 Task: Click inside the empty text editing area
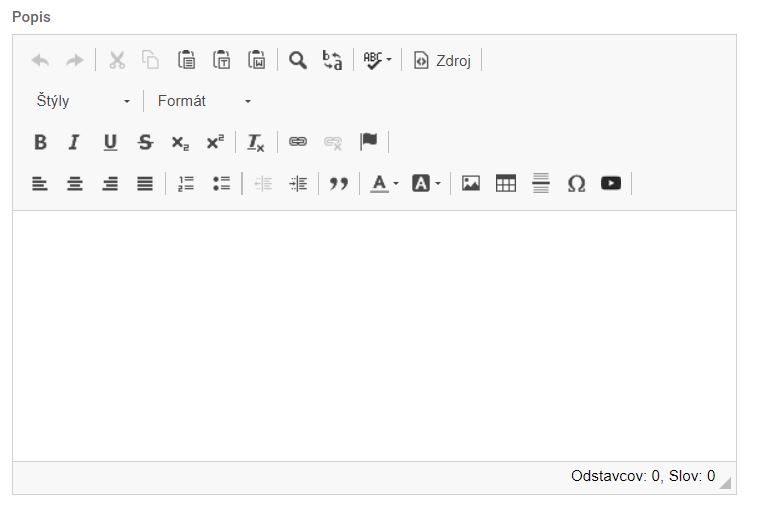point(374,335)
